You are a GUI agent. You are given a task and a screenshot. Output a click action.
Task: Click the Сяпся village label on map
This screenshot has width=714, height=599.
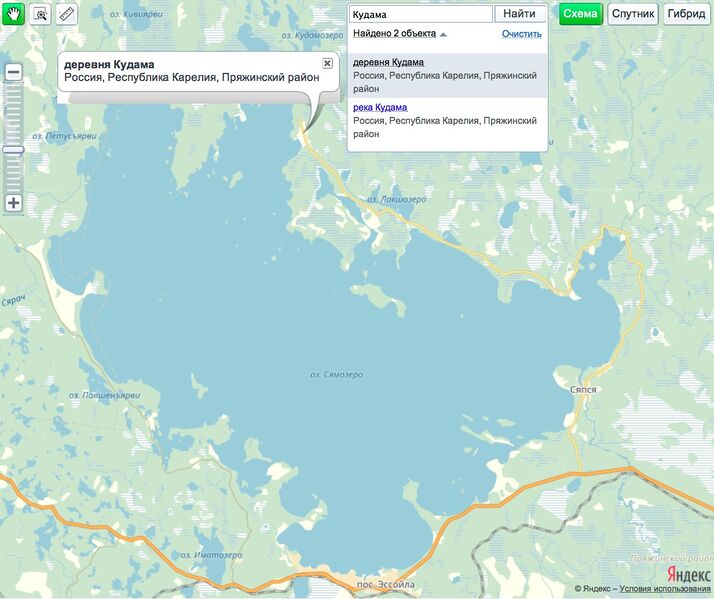[582, 390]
